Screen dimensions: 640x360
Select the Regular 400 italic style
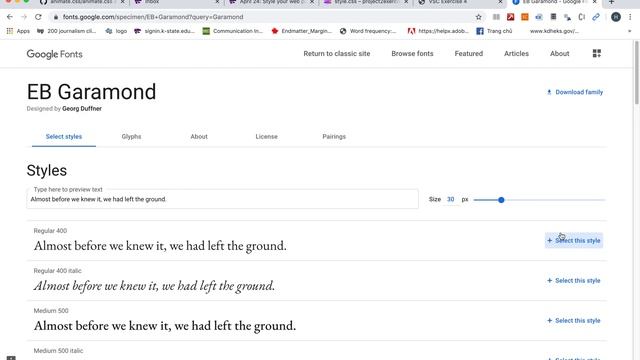[x=574, y=280]
